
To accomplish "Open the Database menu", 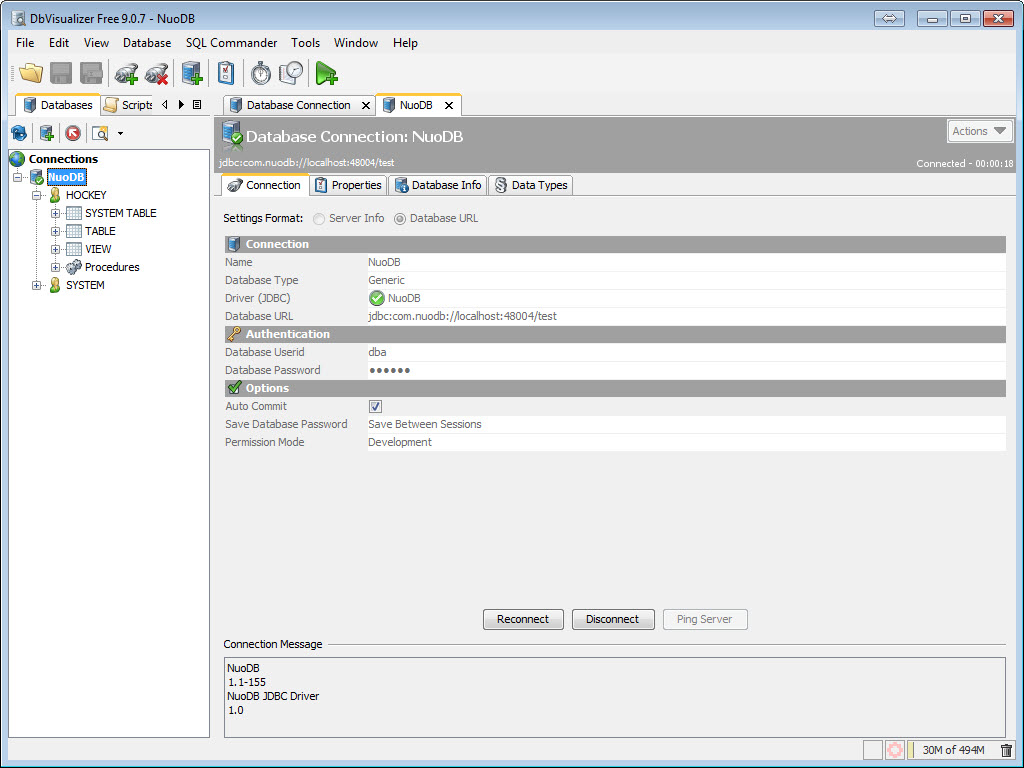I will (x=147, y=43).
